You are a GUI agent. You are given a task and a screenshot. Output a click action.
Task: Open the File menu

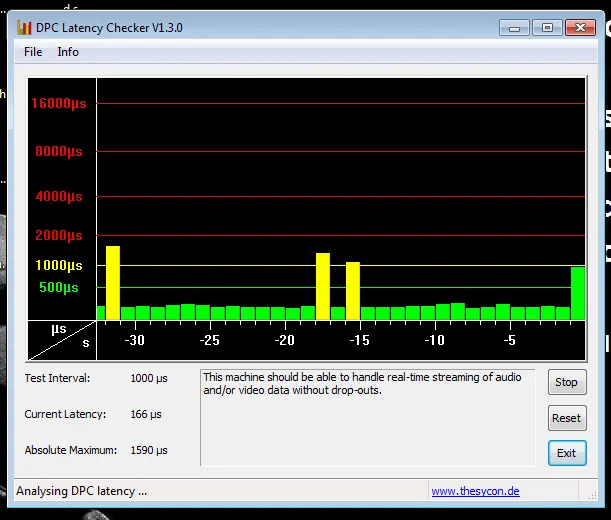tap(33, 52)
